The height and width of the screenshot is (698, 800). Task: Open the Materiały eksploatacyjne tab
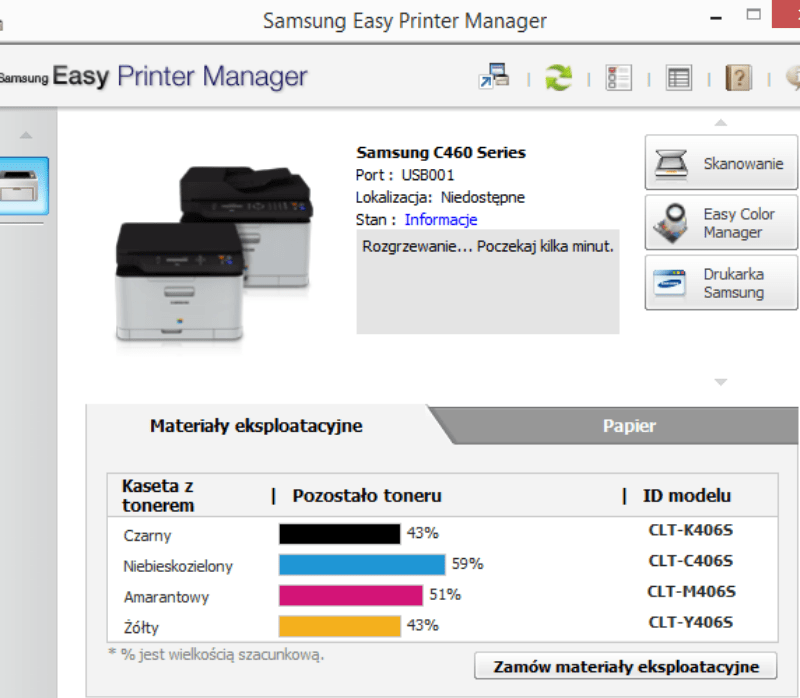point(256,425)
